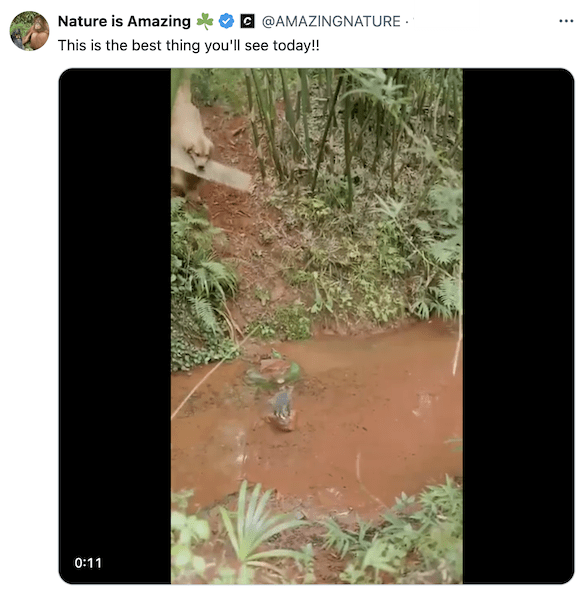Click the tweet text about best thing today
The image size is (579, 592).
pyautogui.click(x=188, y=46)
